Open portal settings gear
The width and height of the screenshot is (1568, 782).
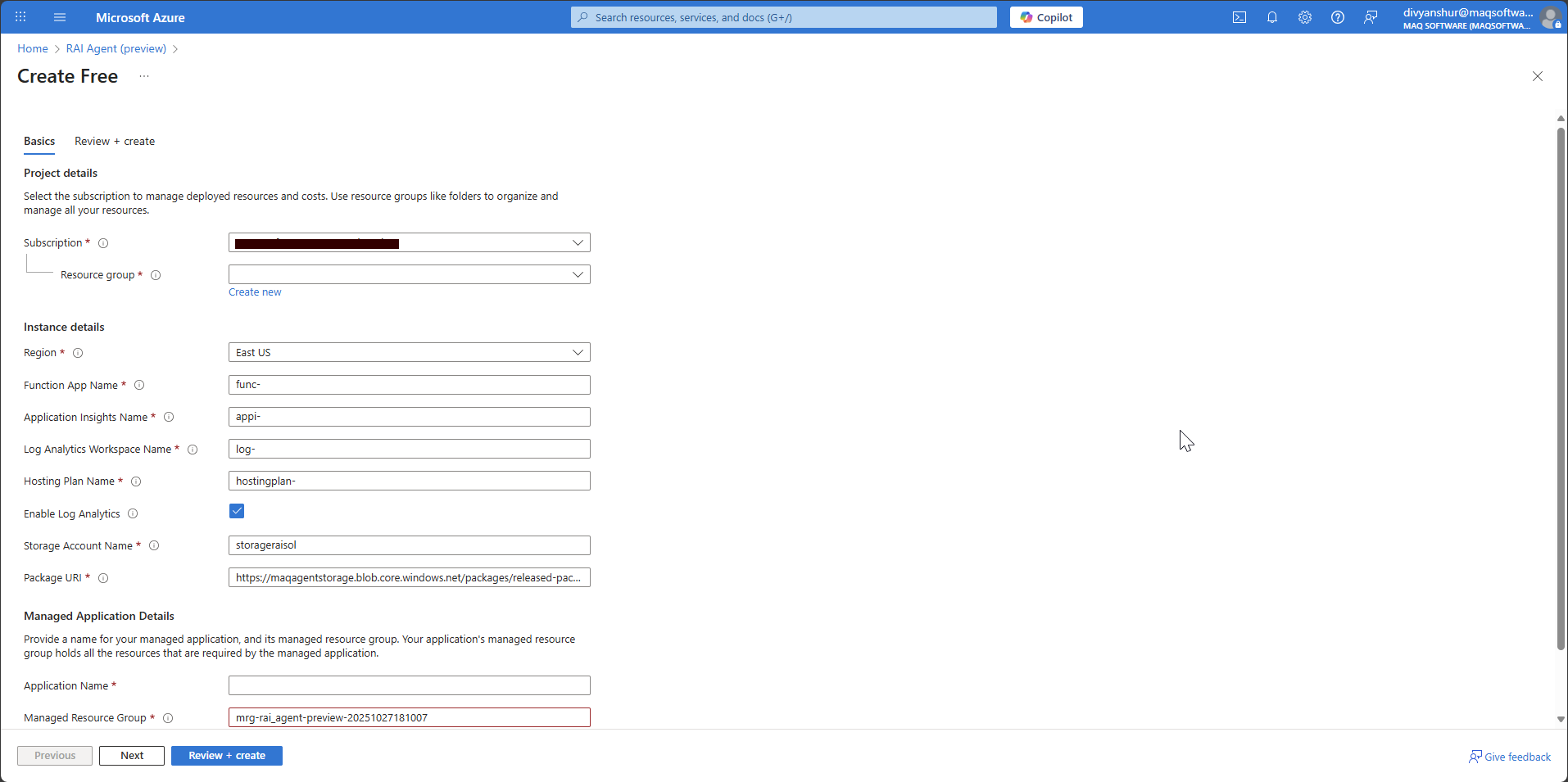point(1305,17)
